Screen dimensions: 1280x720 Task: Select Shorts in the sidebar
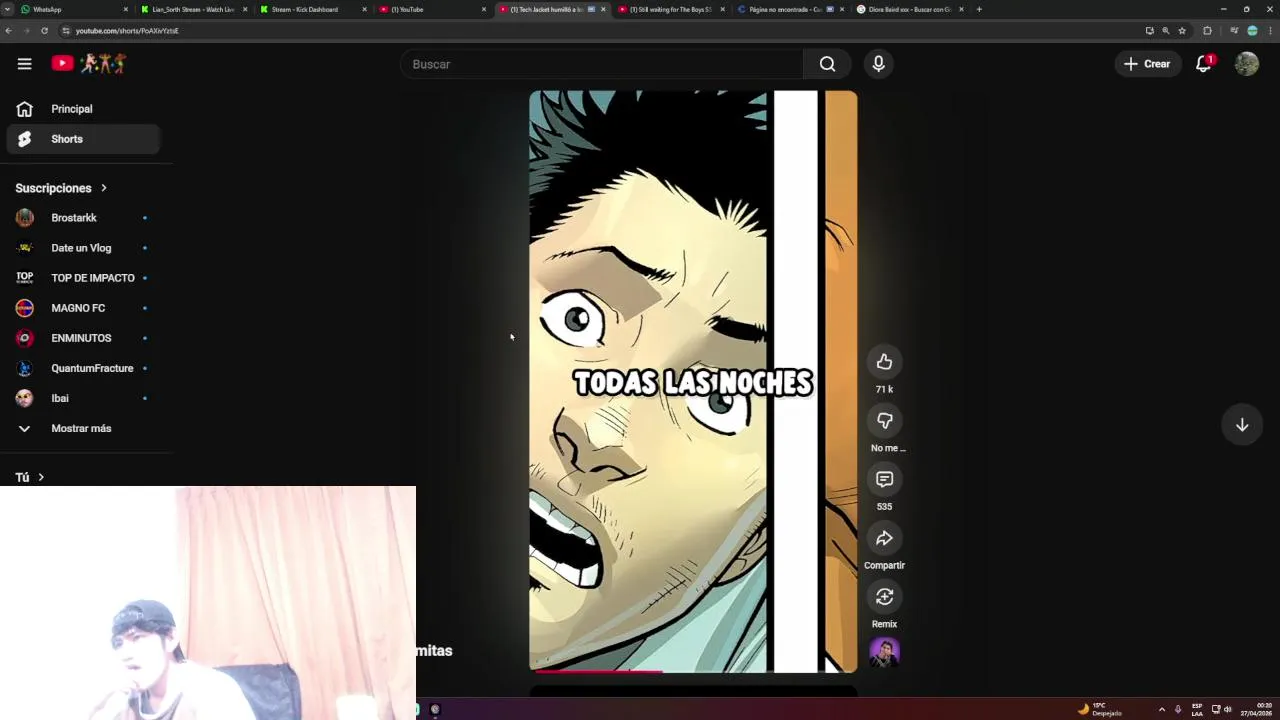[84, 139]
